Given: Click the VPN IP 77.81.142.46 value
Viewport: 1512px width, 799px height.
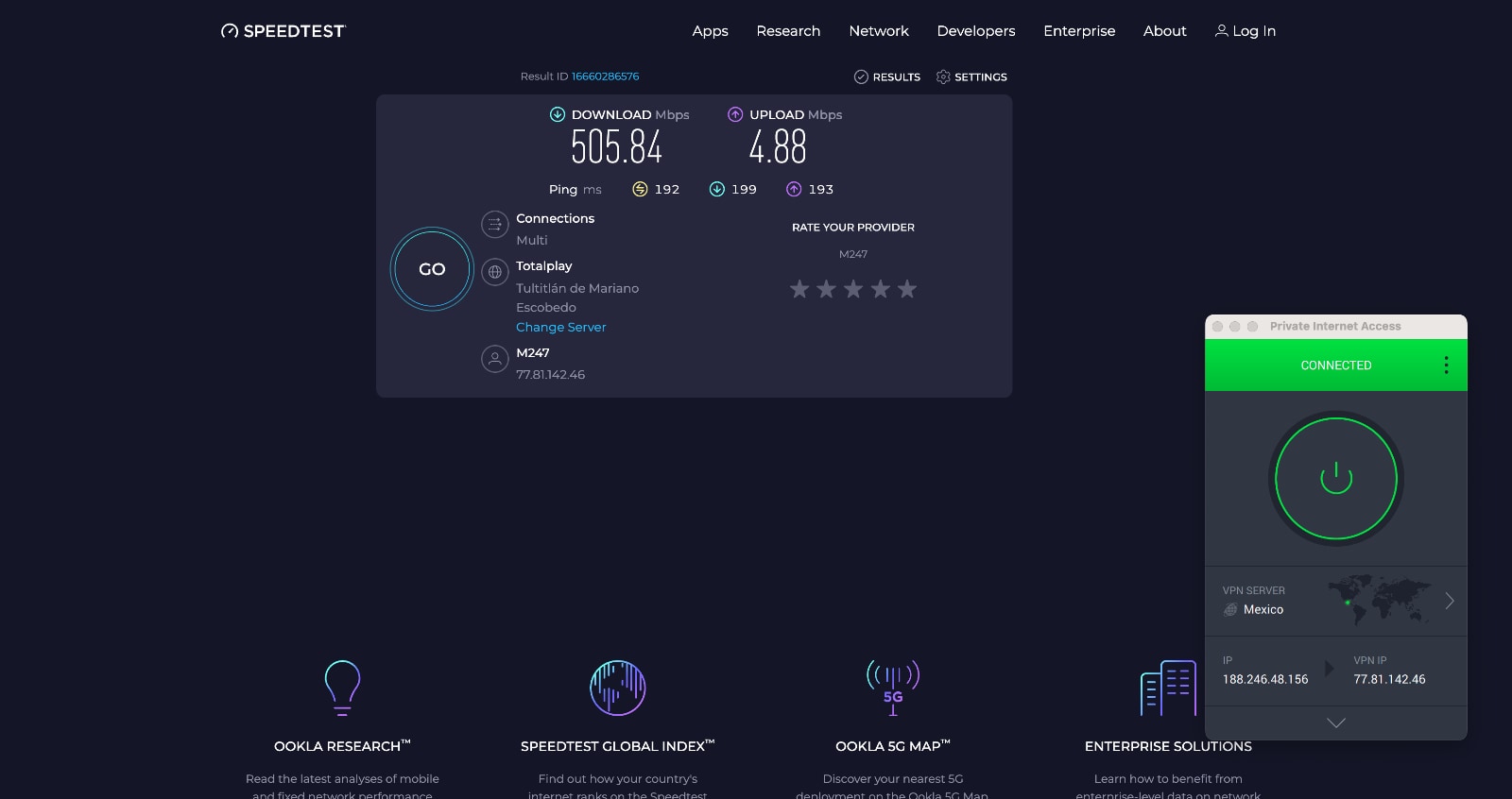Looking at the screenshot, I should 1389,679.
